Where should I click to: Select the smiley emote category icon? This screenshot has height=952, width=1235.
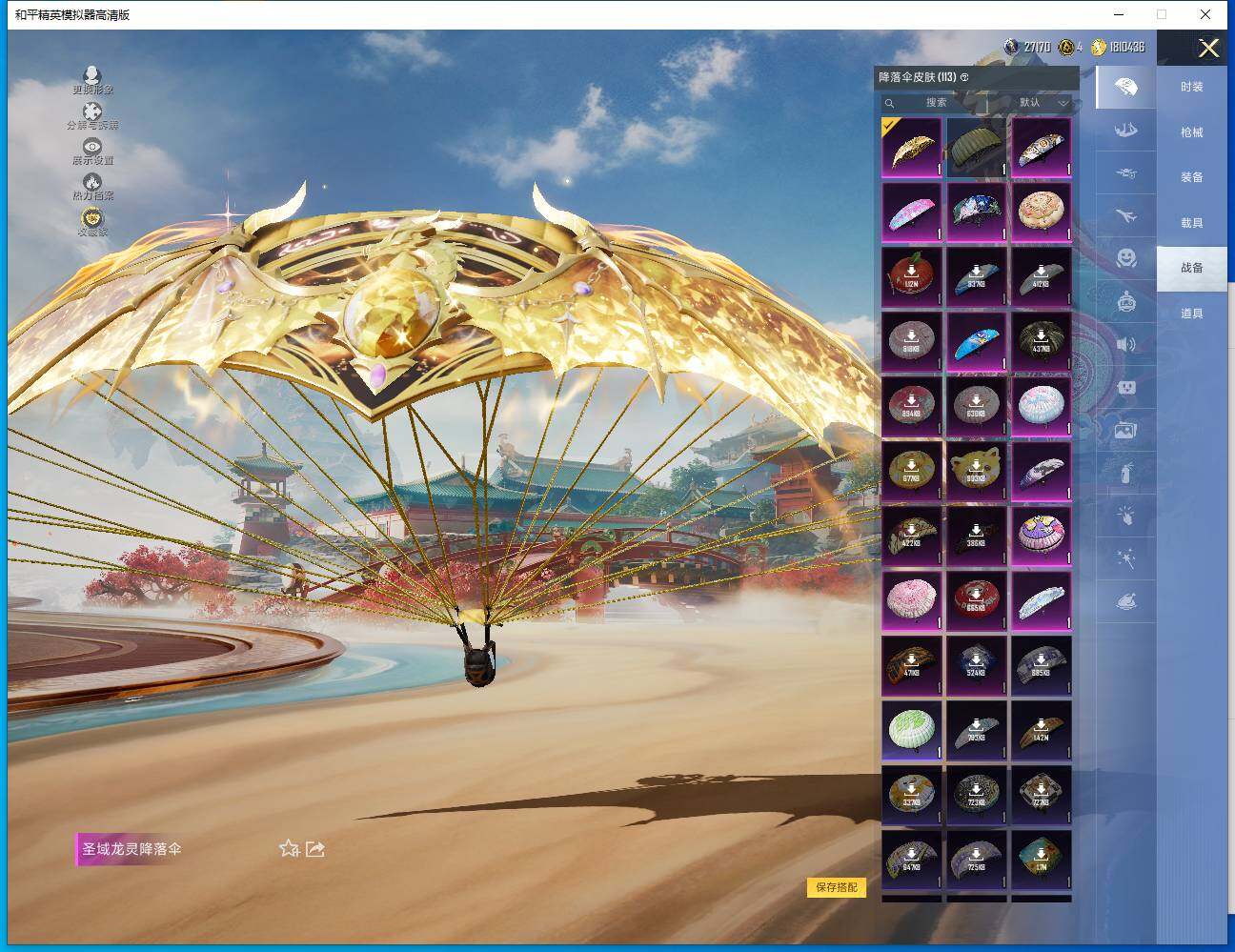pyautogui.click(x=1125, y=258)
